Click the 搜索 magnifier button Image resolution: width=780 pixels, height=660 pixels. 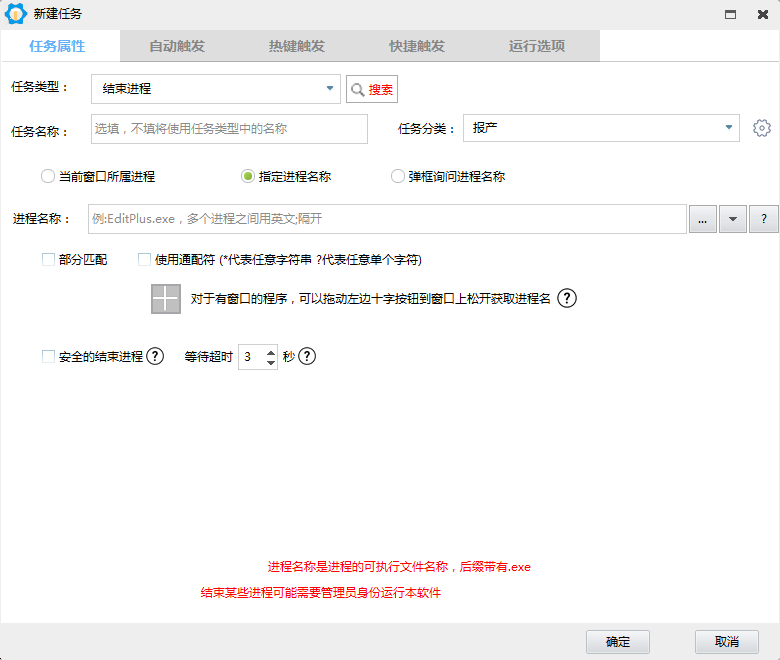pos(372,89)
